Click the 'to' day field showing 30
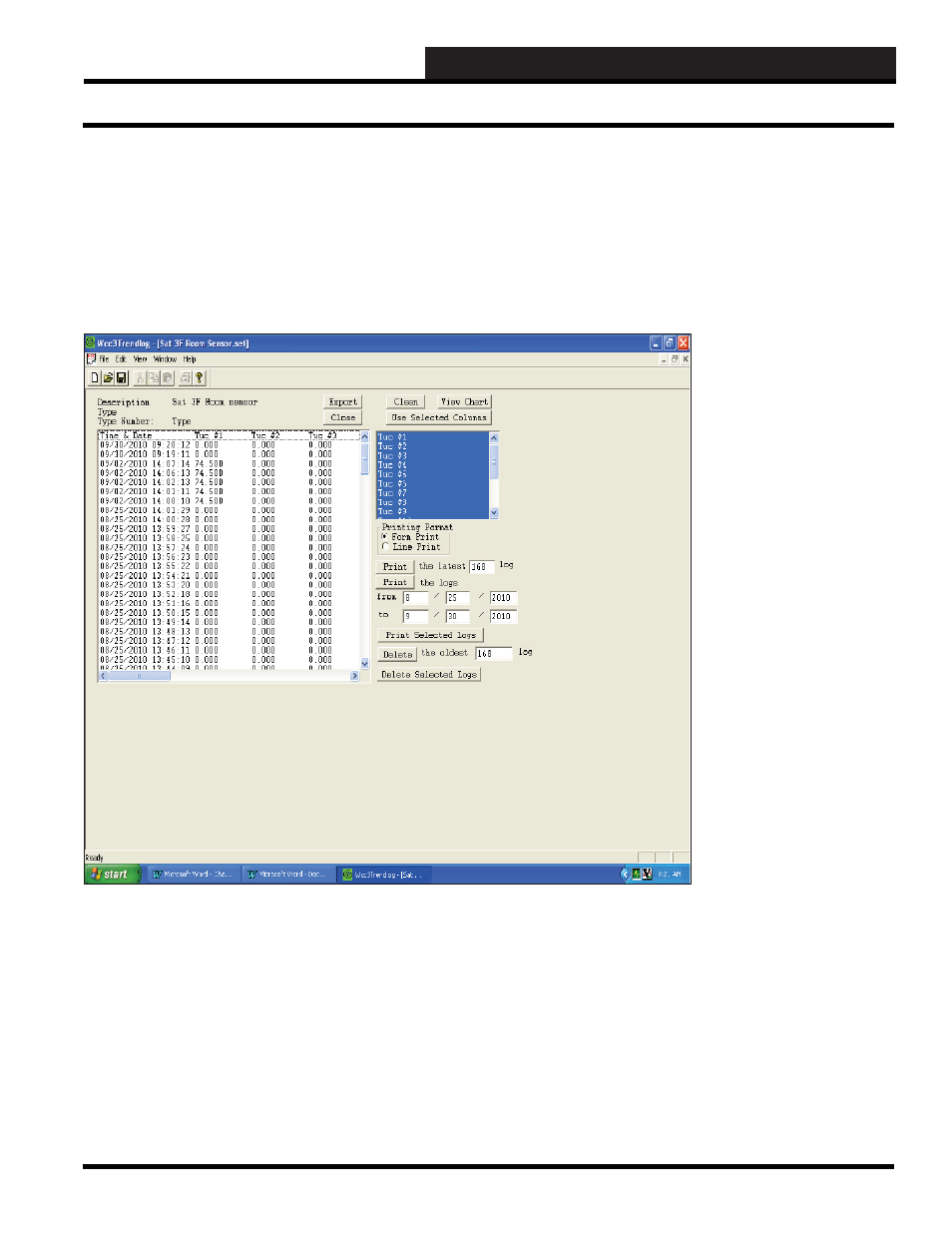This screenshot has height=1233, width=952. point(457,617)
